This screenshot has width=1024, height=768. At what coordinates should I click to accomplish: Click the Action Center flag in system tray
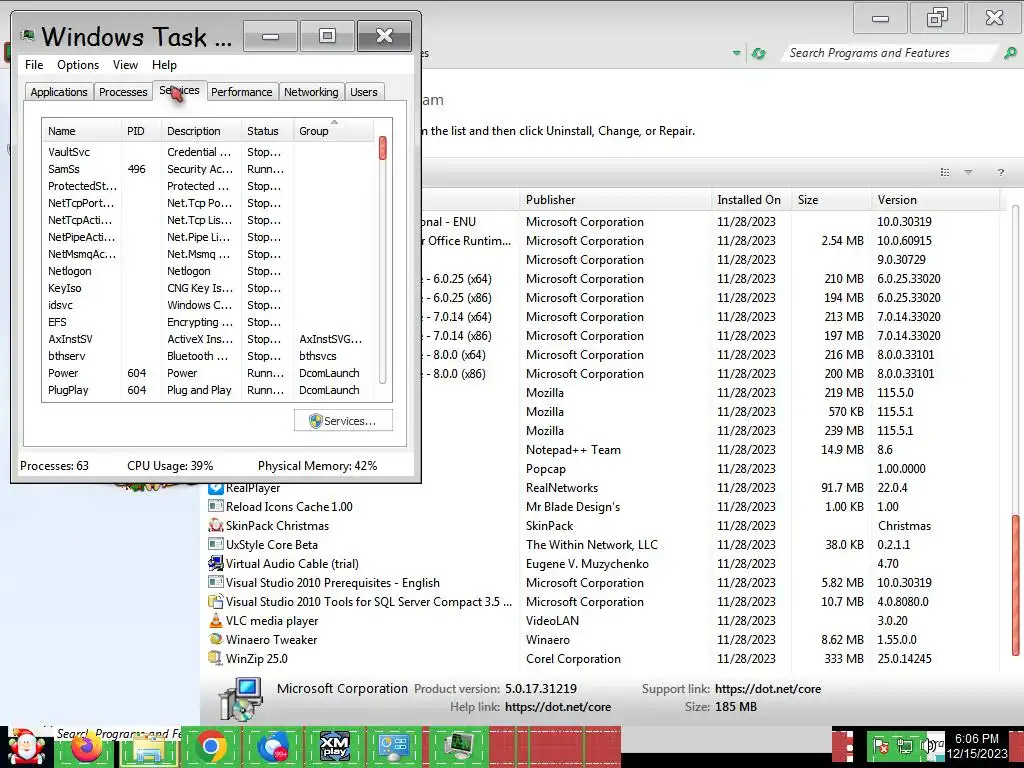(881, 746)
